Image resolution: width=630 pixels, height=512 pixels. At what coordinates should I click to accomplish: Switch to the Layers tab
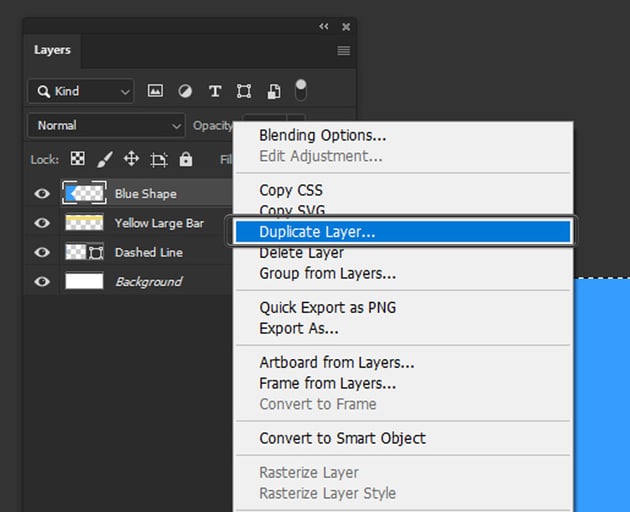tap(52, 50)
